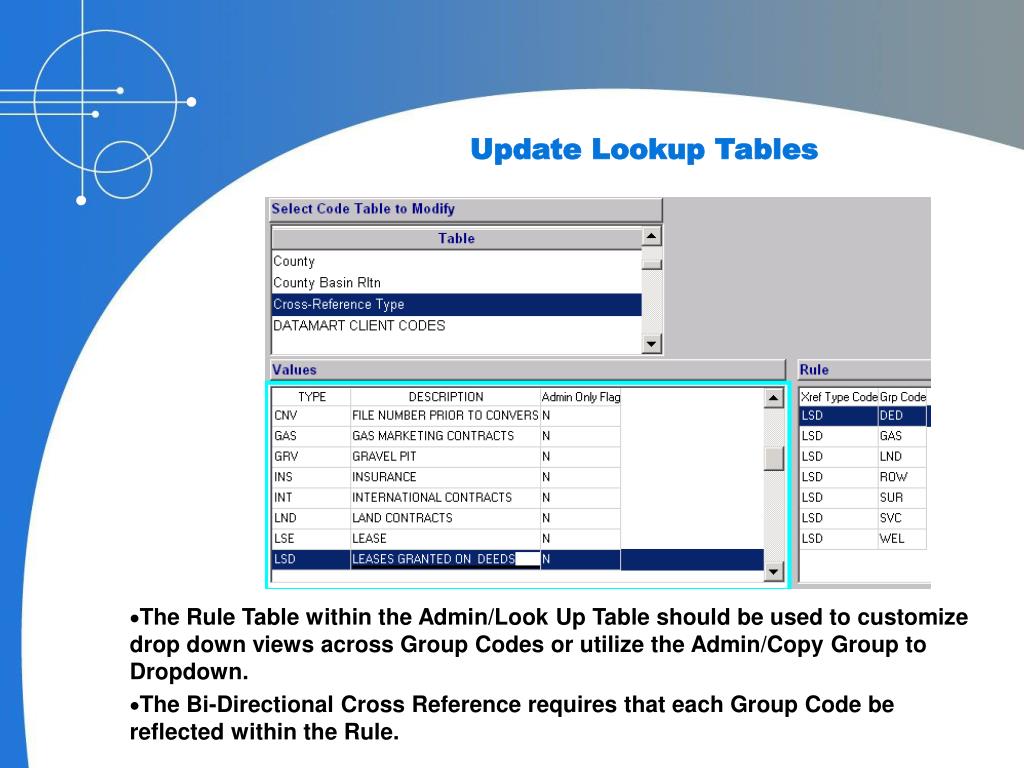Image resolution: width=1024 pixels, height=768 pixels.
Task: Select the GRV type cell
Action: pyautogui.click(x=312, y=456)
